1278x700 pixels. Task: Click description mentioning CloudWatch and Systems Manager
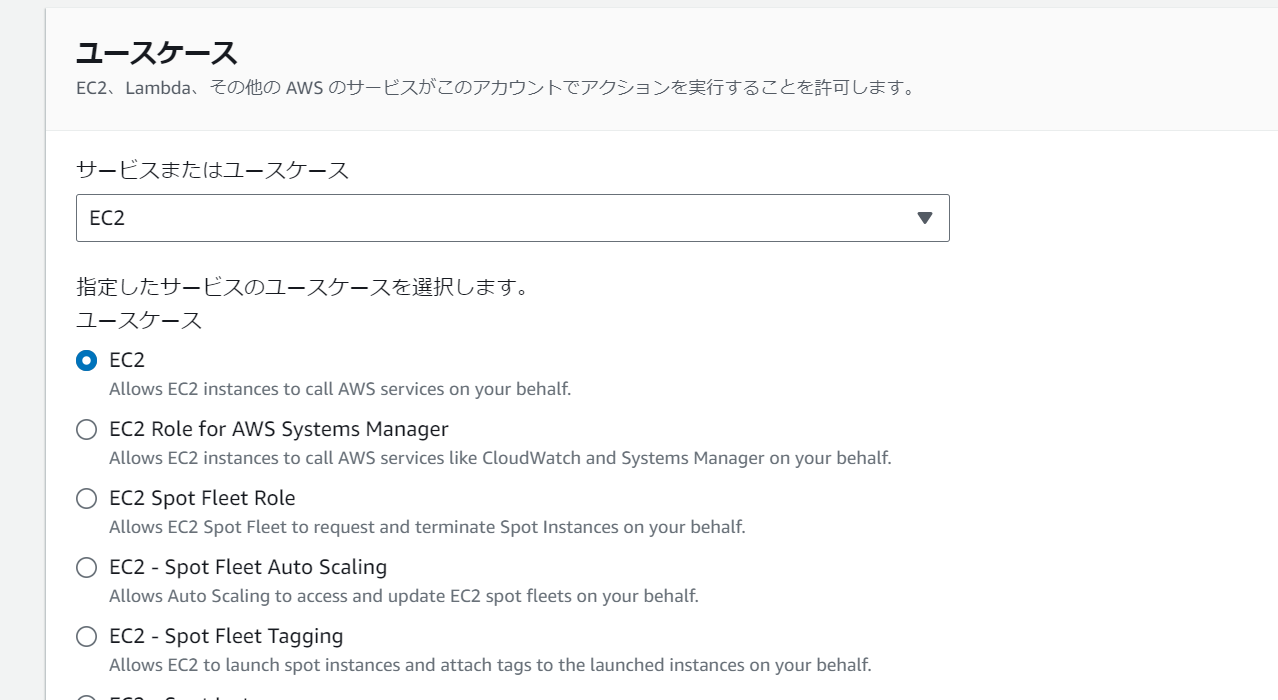[x=500, y=458]
